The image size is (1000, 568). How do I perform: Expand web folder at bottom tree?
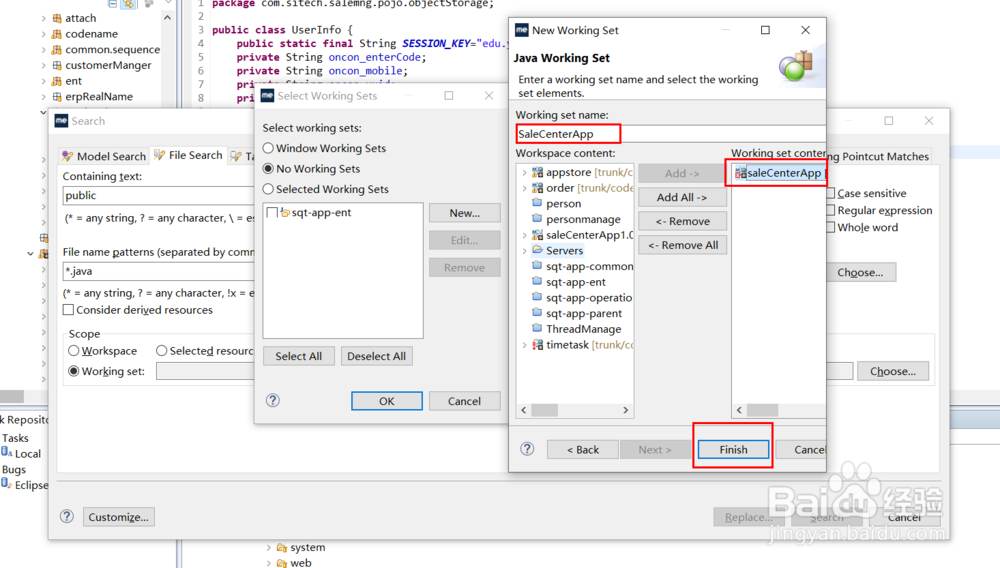[268, 563]
